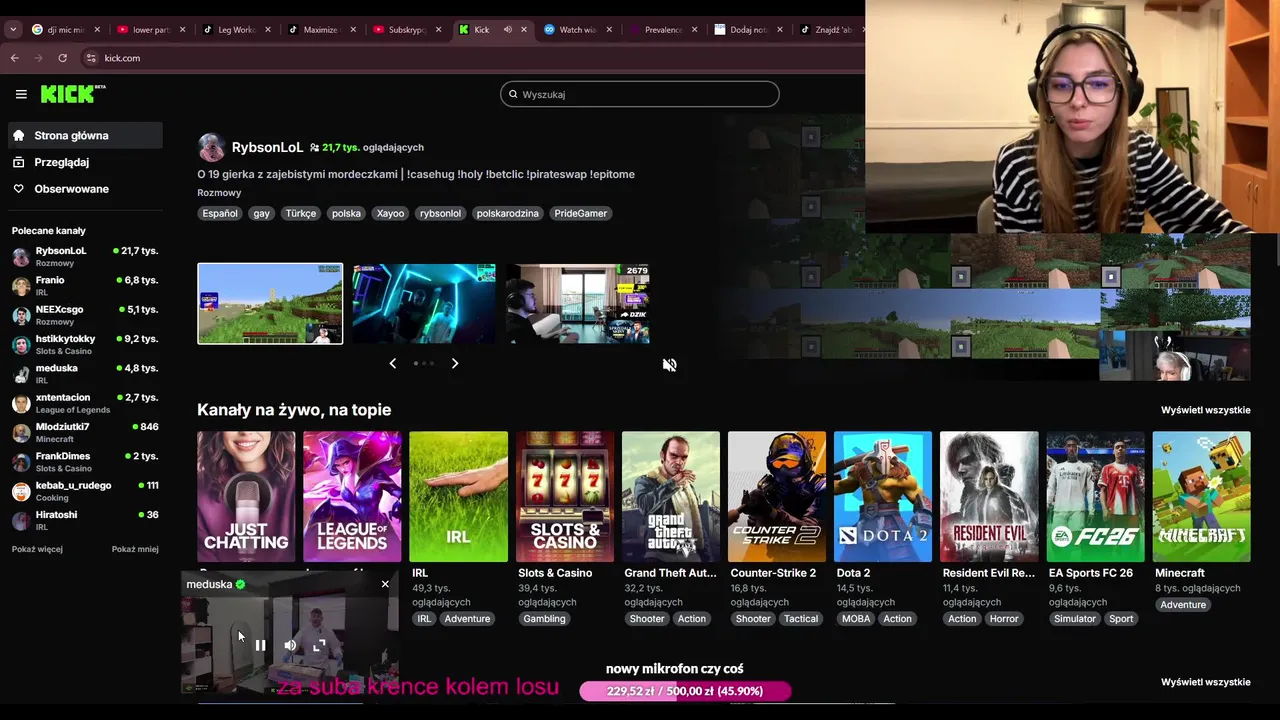Click the Xayoo tag
This screenshot has height=720, width=1280.
click(x=390, y=213)
